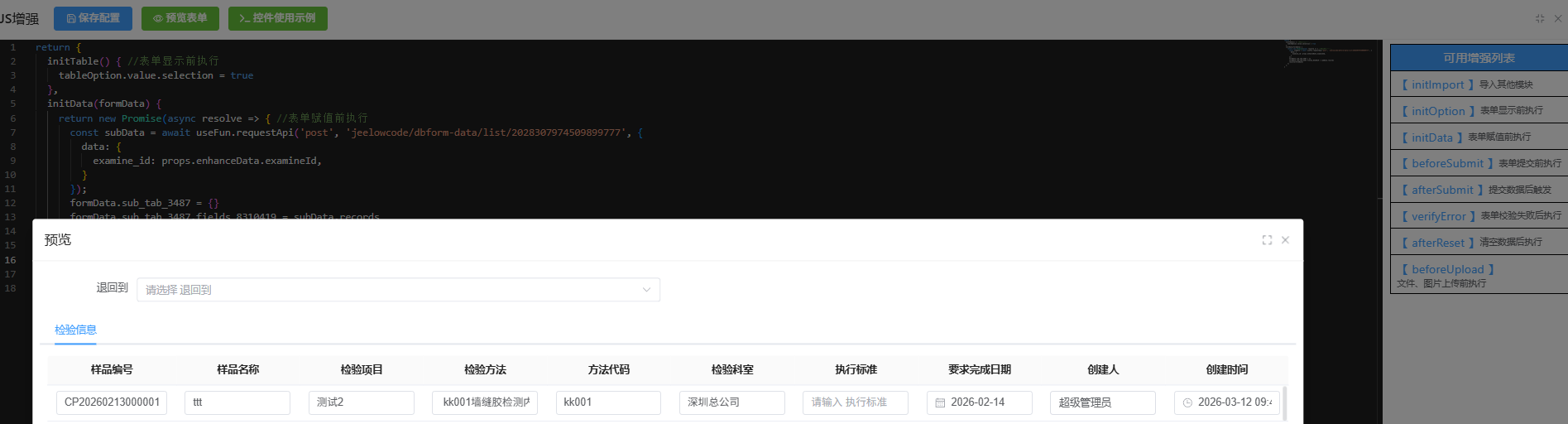Click the shrink icon at top right

pos(1540,18)
